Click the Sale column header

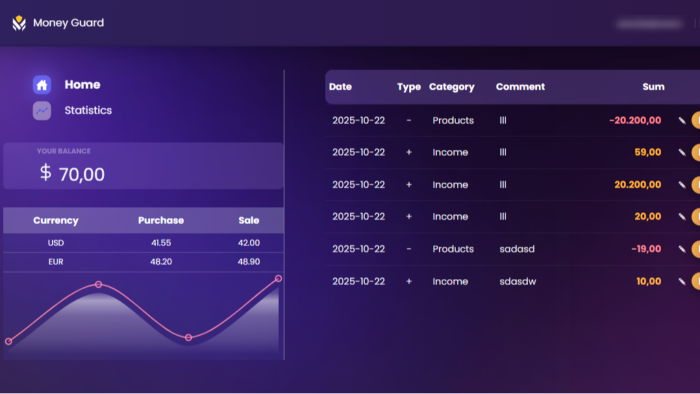(249, 220)
